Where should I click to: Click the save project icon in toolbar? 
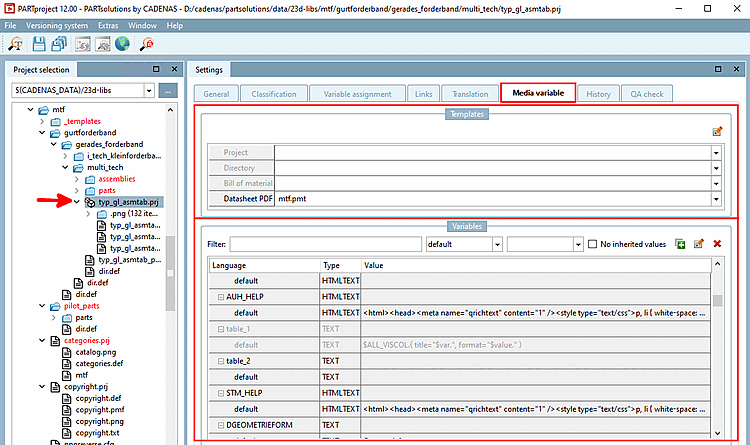pyautogui.click(x=39, y=44)
